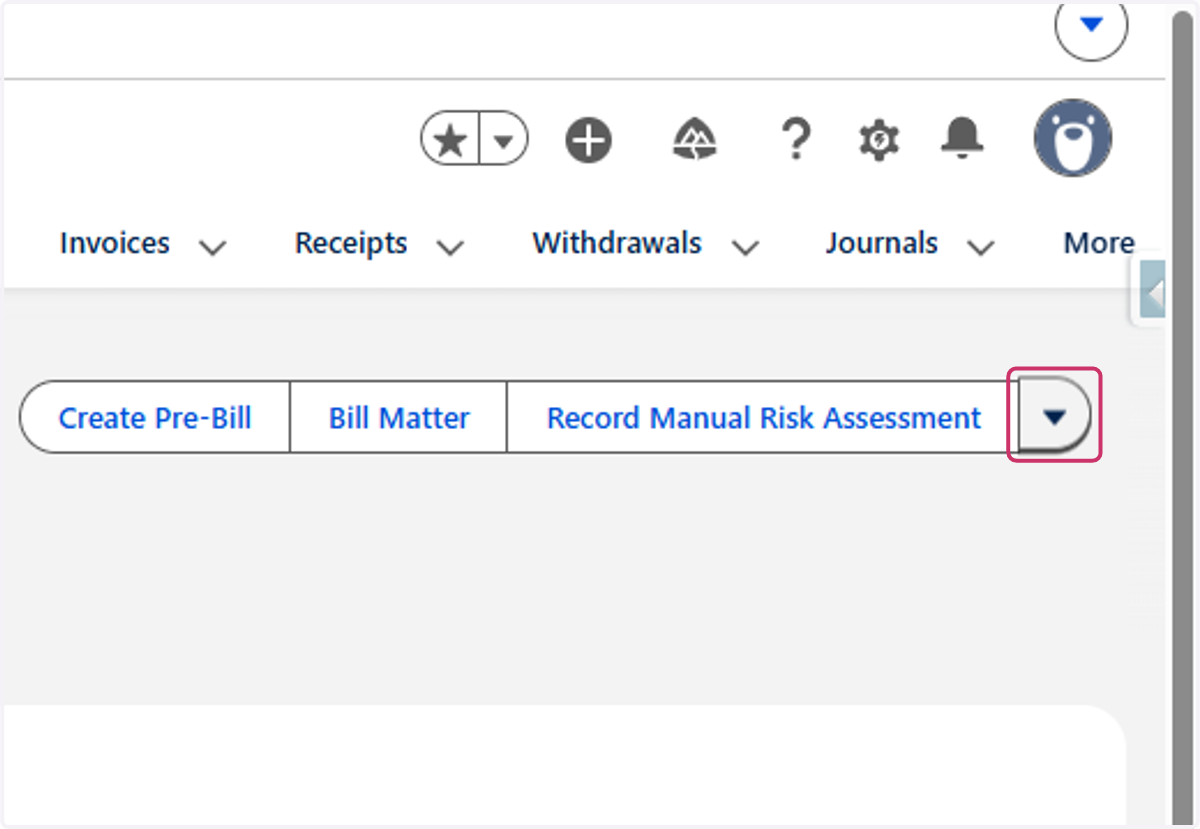1200x829 pixels.
Task: Expand the Invoices tab chevron
Action: [x=212, y=247]
